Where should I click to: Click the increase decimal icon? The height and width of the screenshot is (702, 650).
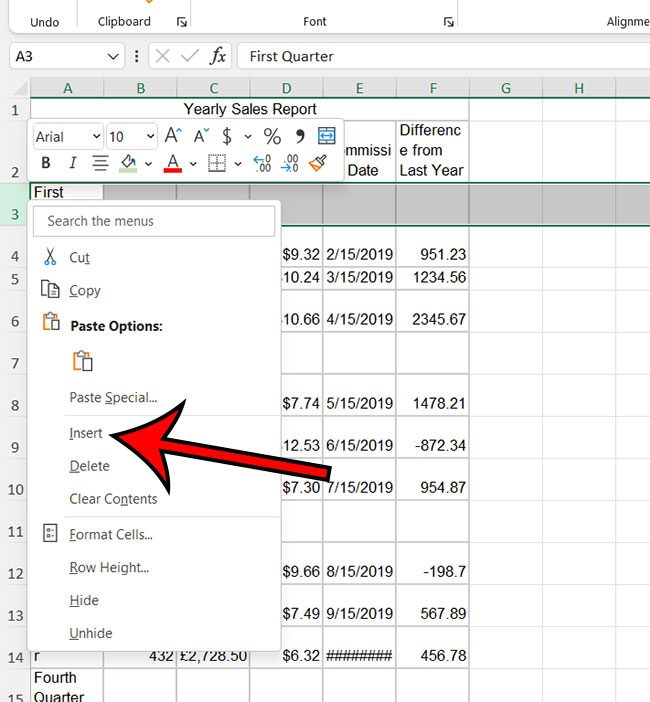tap(262, 163)
